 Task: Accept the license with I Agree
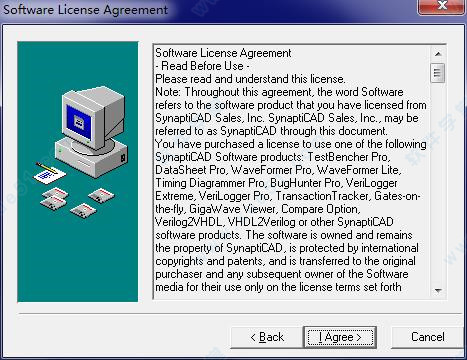pos(340,337)
